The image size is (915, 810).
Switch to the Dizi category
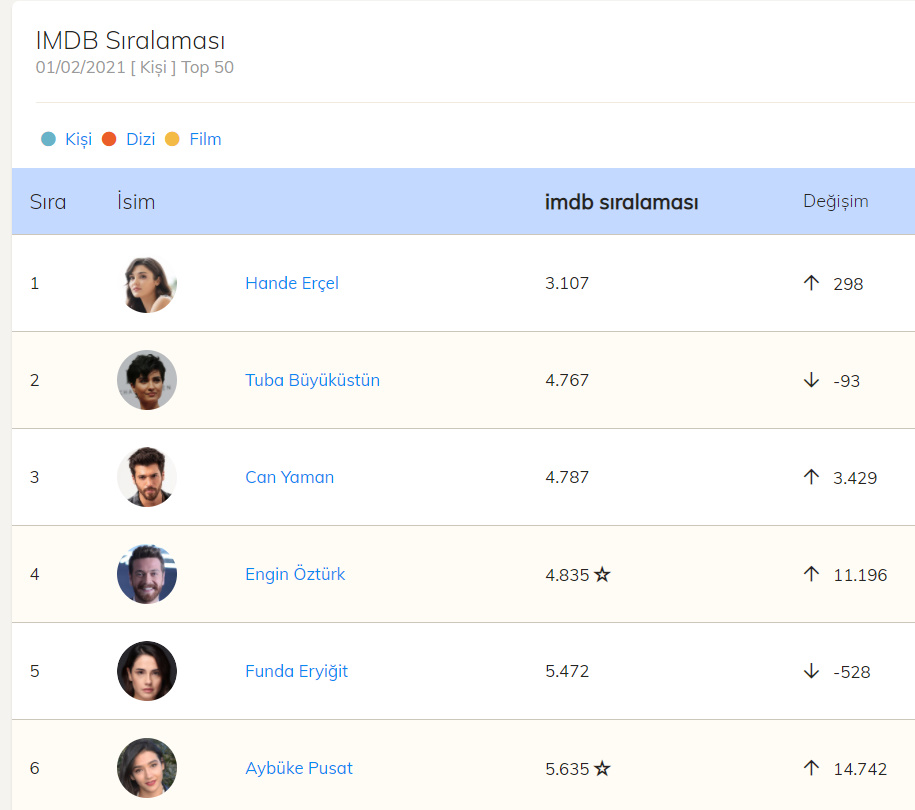tap(140, 139)
